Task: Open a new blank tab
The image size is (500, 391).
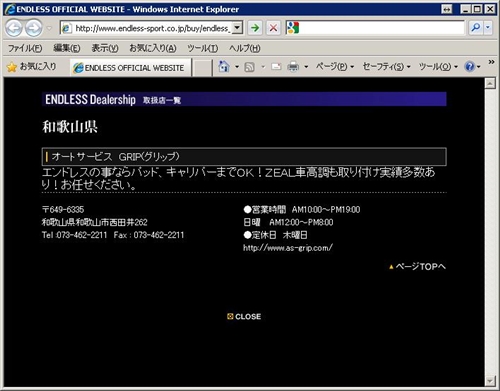Action: (202, 68)
